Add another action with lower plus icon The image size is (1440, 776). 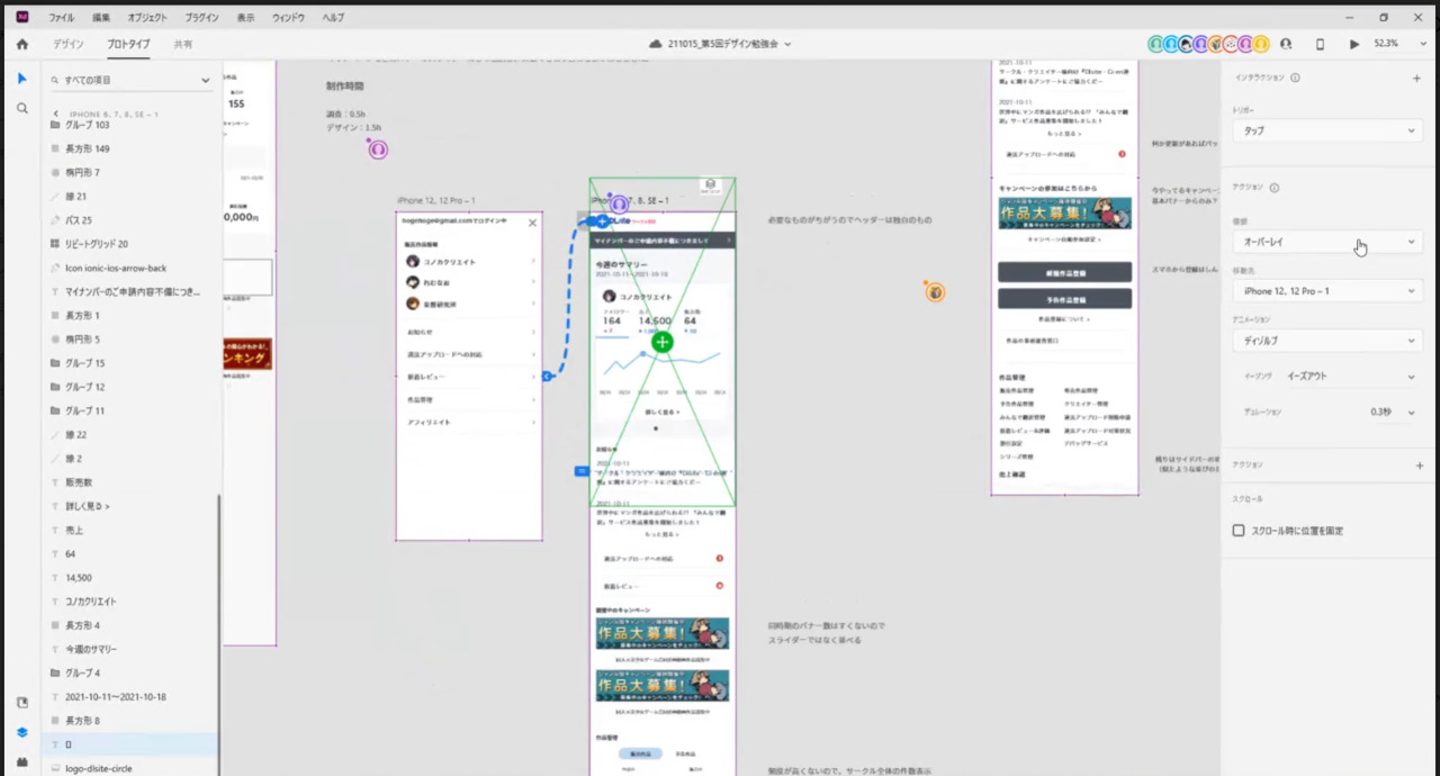[1419, 465]
